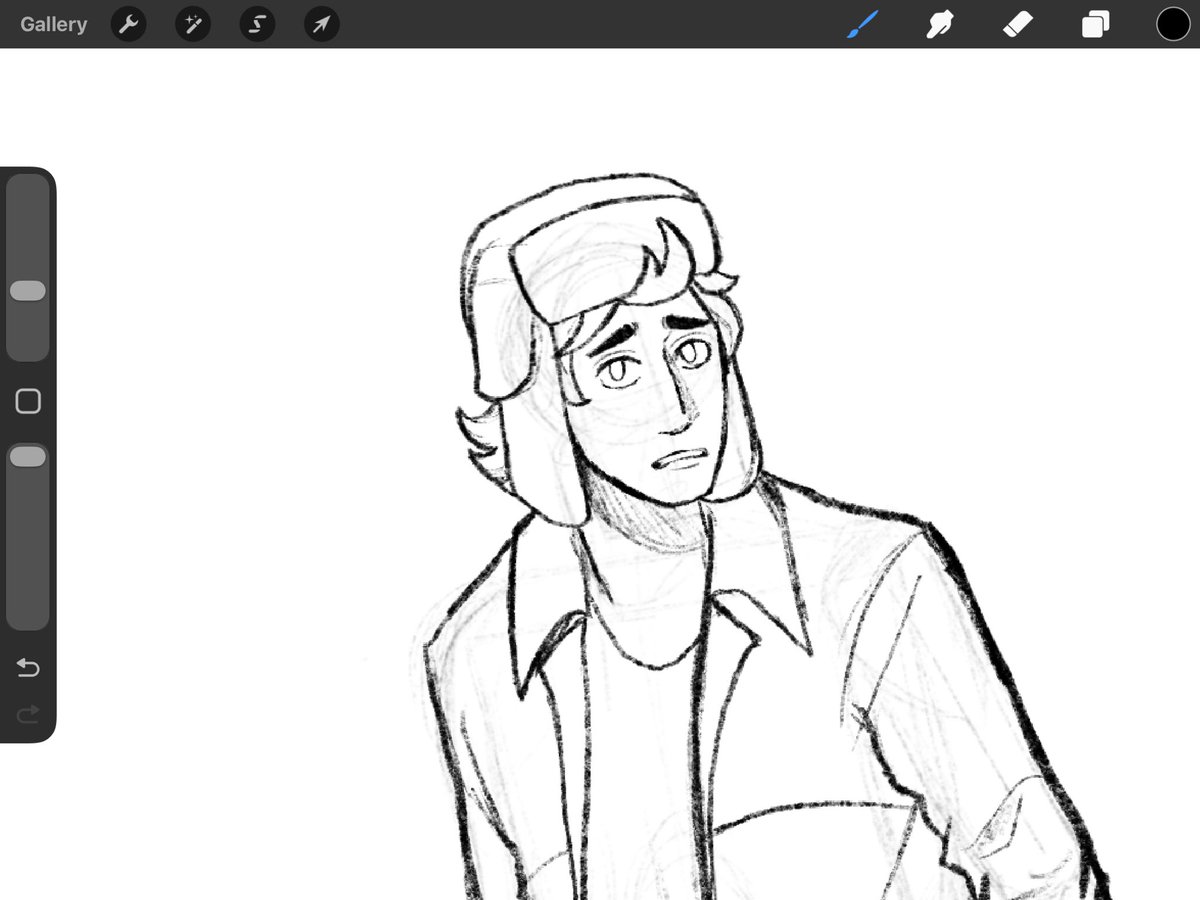Undo the last stroke
This screenshot has height=900, width=1200.
(28, 667)
